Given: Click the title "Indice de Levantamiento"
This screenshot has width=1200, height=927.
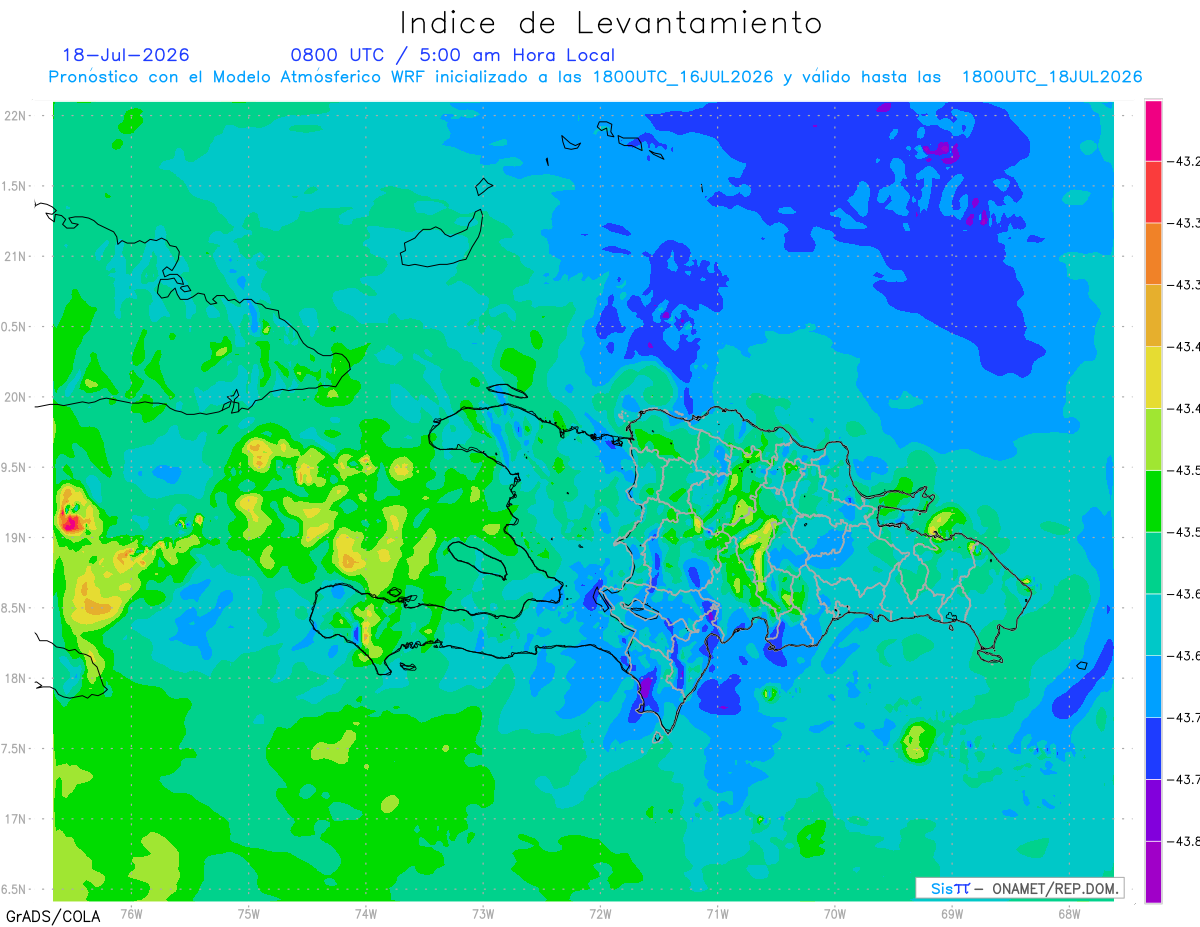Looking at the screenshot, I should (611, 23).
